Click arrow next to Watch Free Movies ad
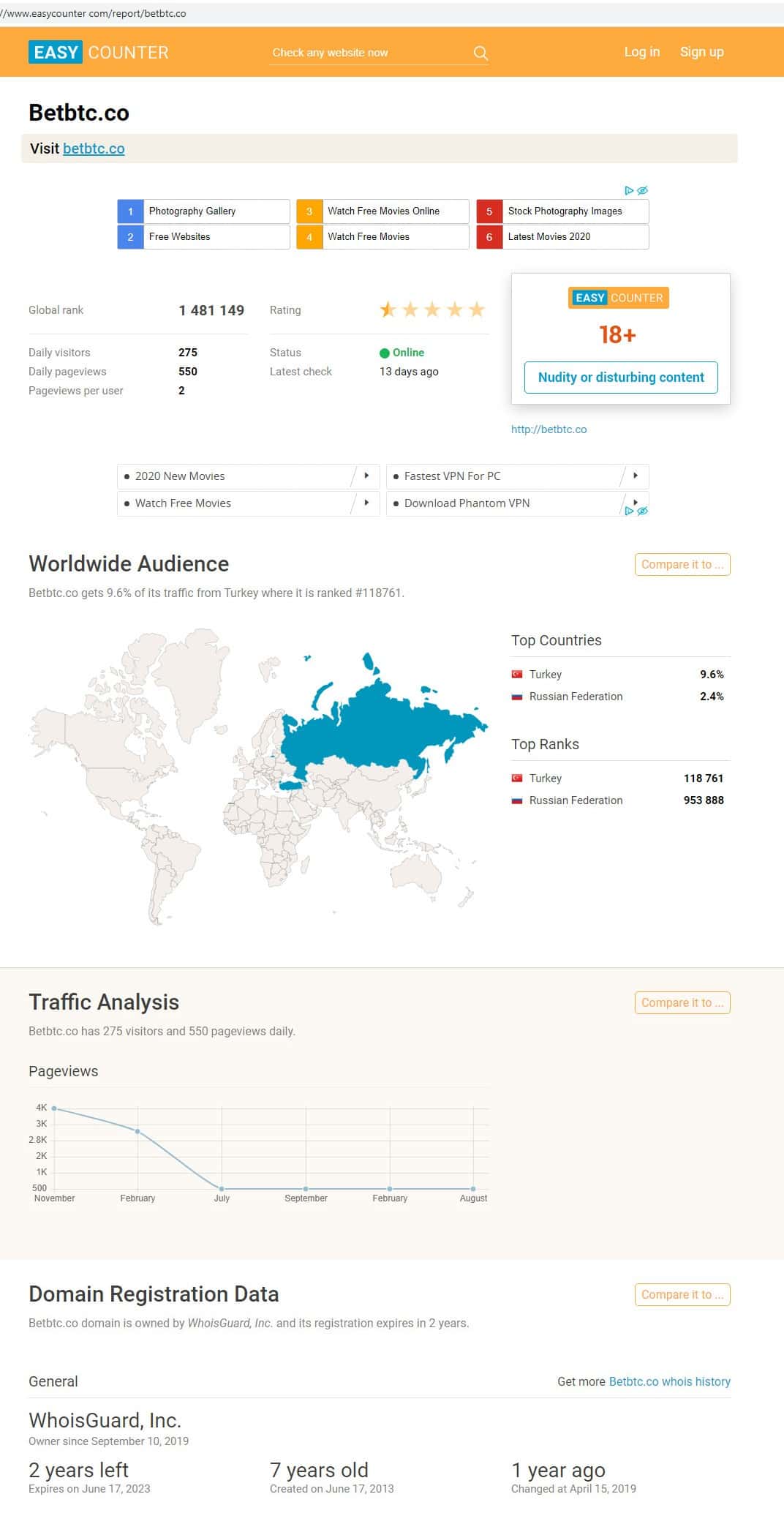Screen dimensions: 784x1535 (x=366, y=503)
